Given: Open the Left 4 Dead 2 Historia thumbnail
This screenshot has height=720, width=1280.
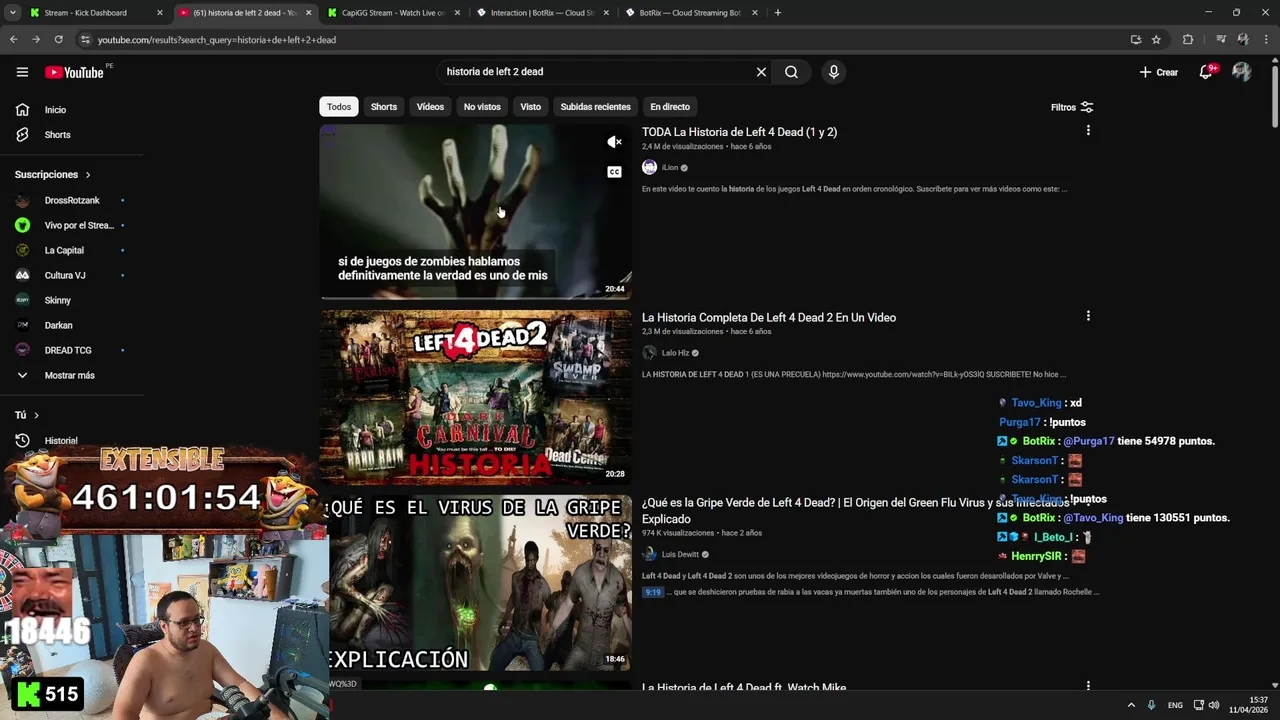Looking at the screenshot, I should [x=476, y=397].
